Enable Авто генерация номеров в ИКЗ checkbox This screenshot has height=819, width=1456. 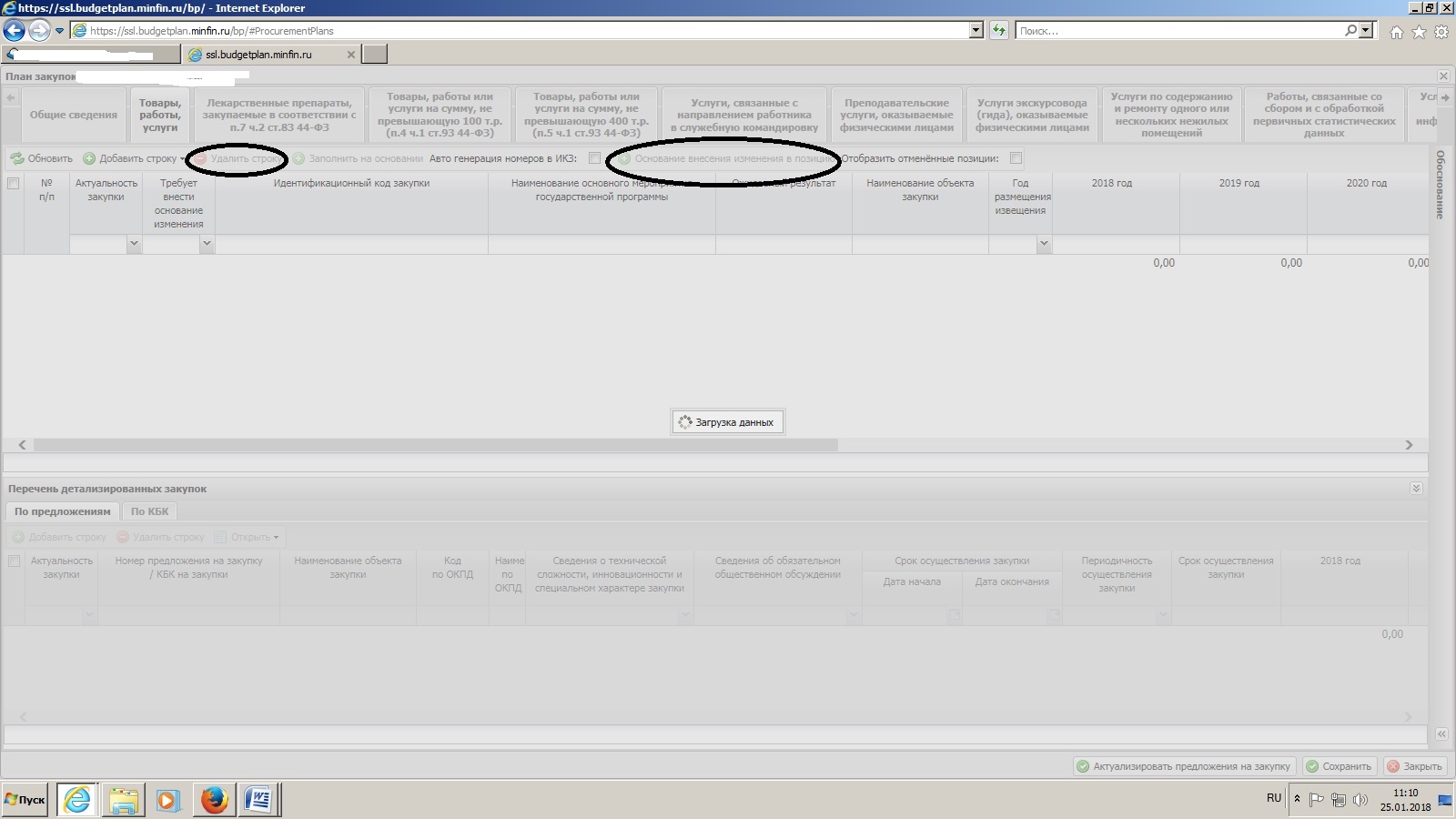pos(594,158)
